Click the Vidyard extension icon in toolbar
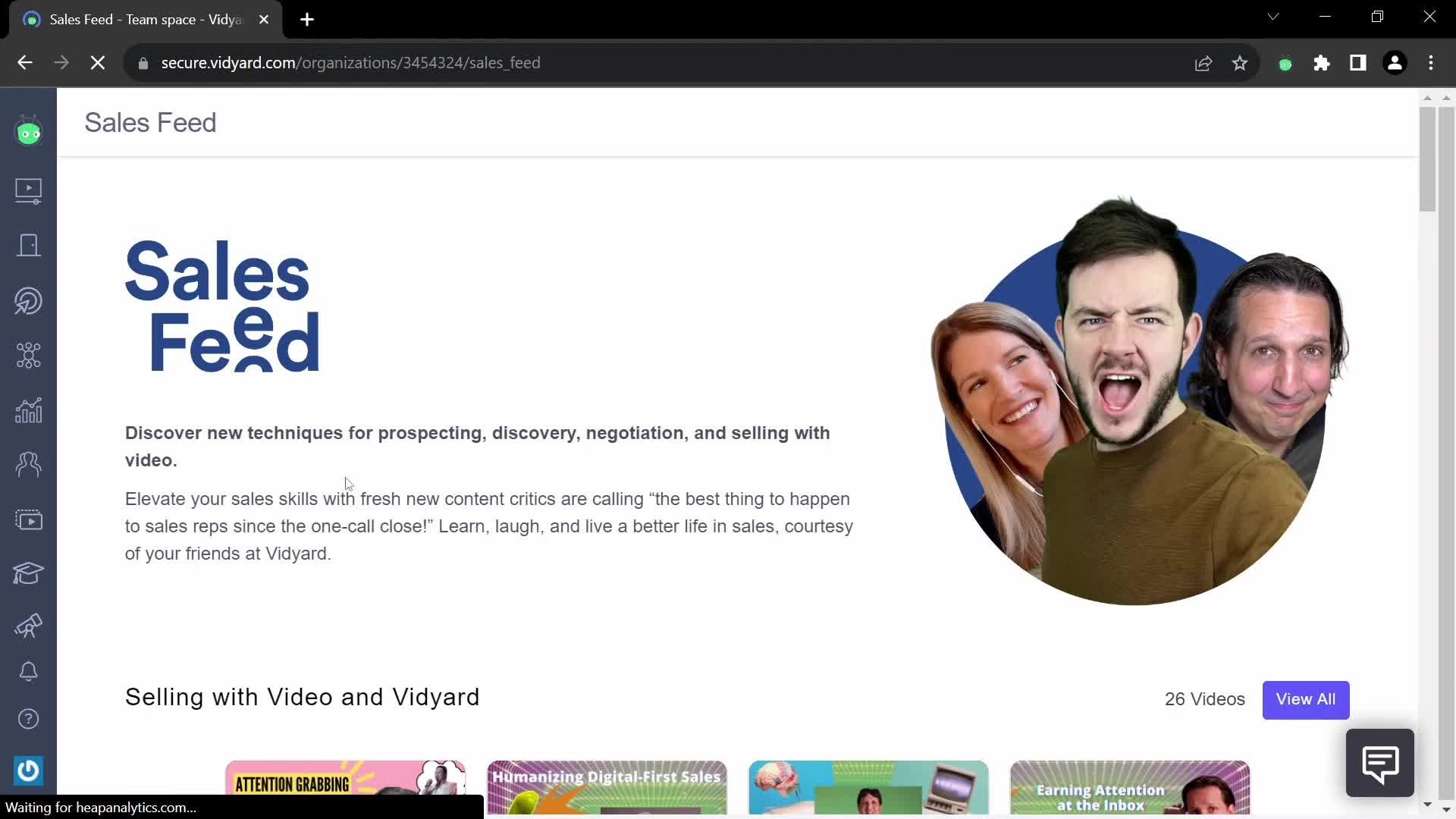Viewport: 1456px width, 819px height. (1285, 64)
